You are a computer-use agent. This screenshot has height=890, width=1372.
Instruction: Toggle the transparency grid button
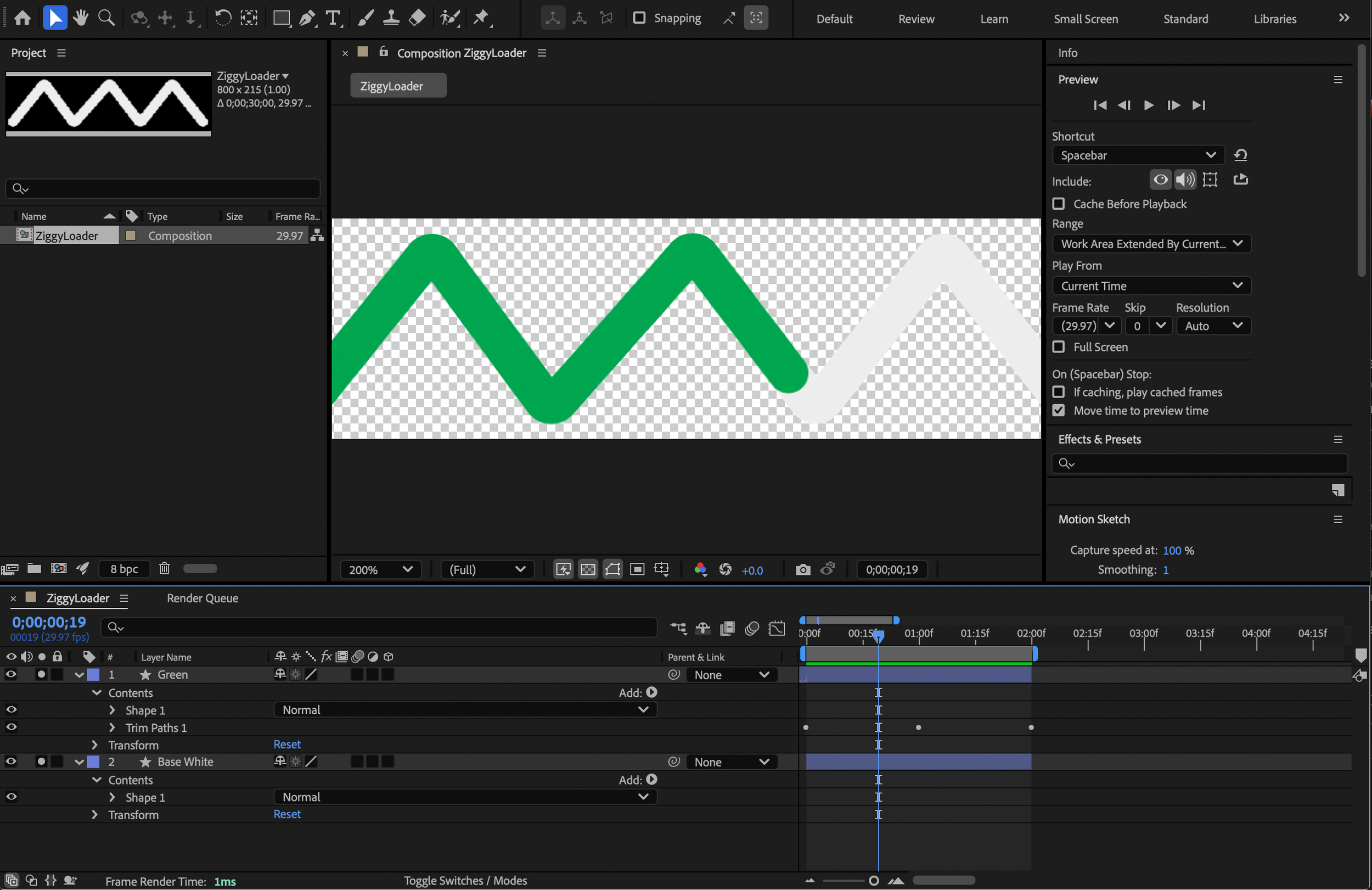click(x=588, y=570)
